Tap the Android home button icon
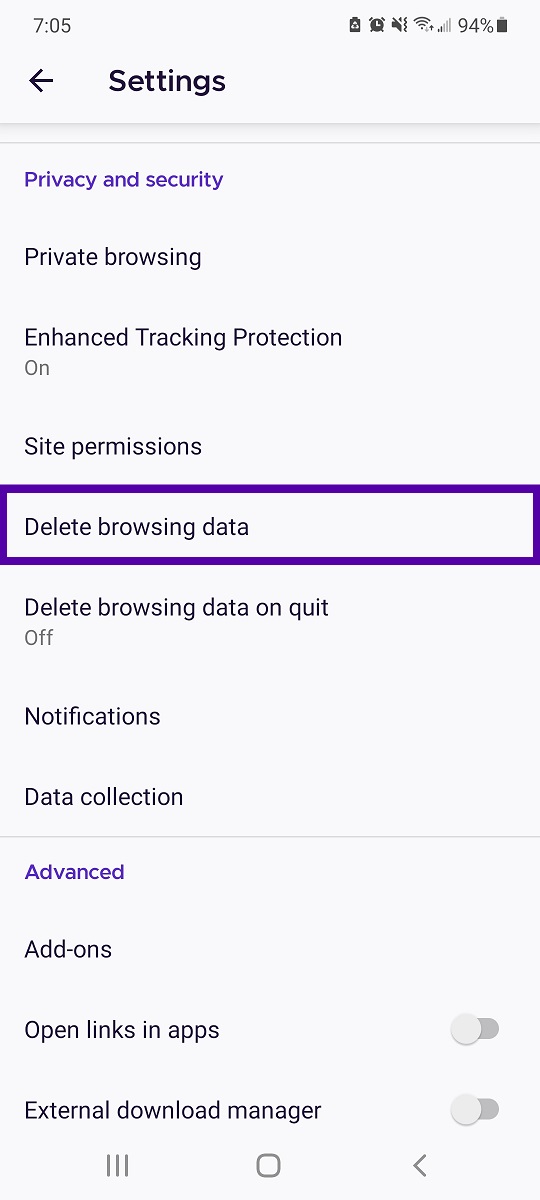540x1200 pixels. 268,1164
